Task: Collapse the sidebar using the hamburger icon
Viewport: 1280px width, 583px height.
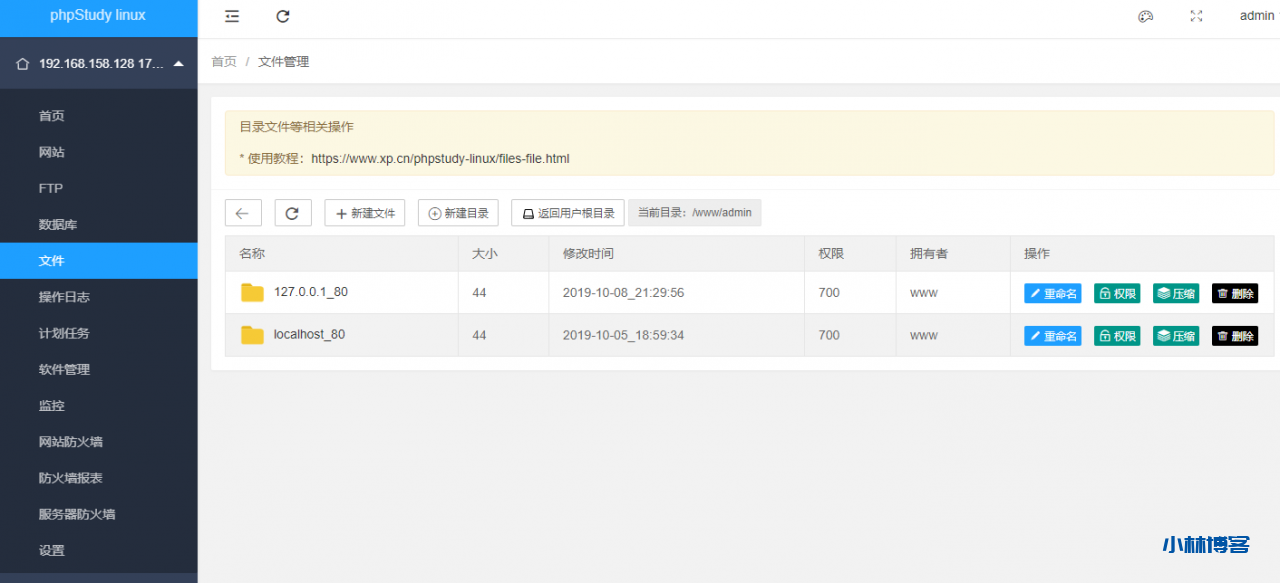Action: click(x=231, y=16)
